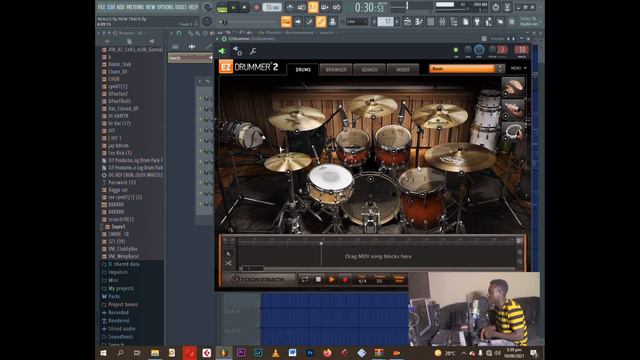
Task: Select the second hand percussion thumbnail
Action: (x=513, y=109)
